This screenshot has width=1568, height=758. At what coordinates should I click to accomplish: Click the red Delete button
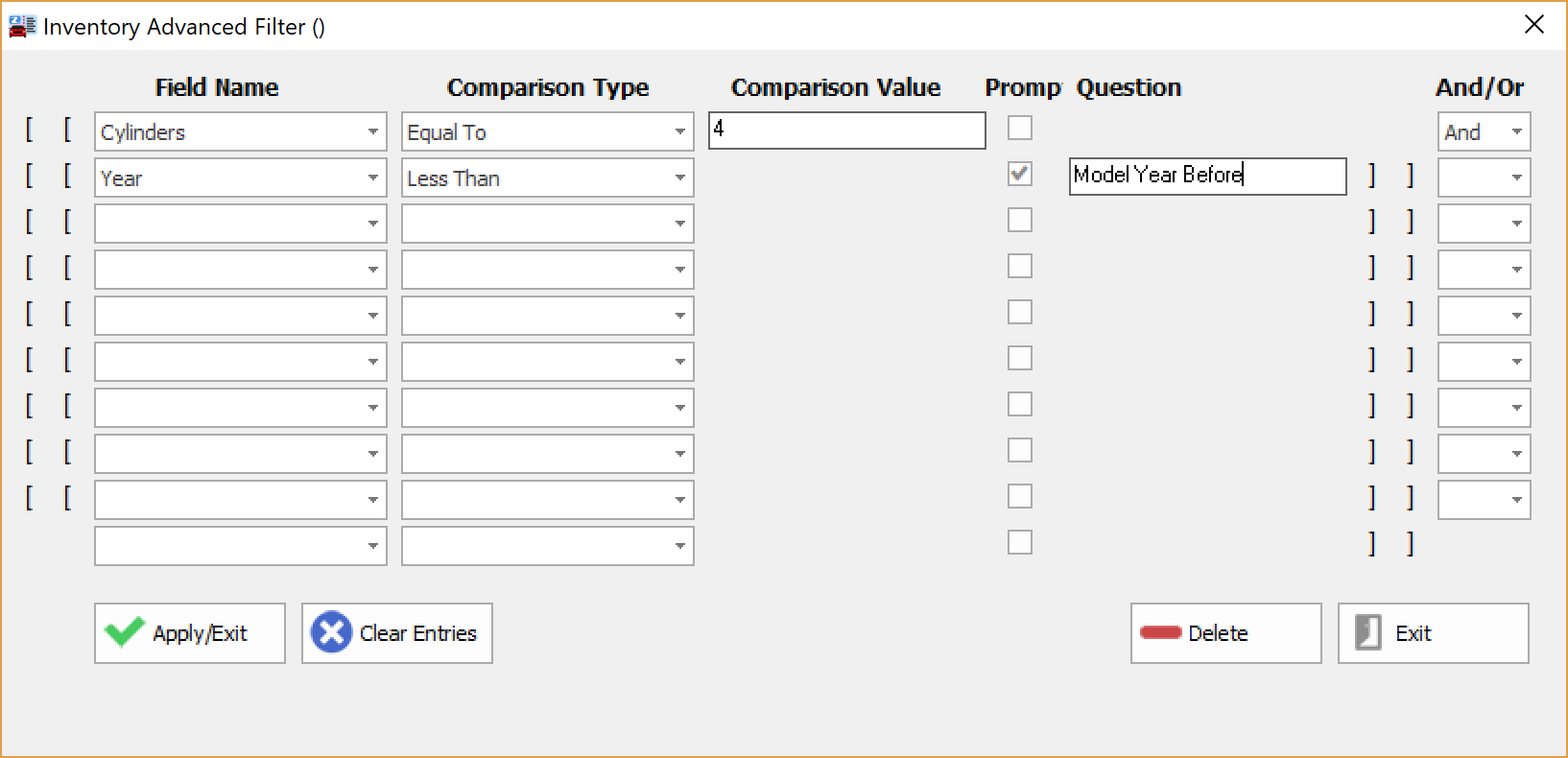pos(1226,633)
